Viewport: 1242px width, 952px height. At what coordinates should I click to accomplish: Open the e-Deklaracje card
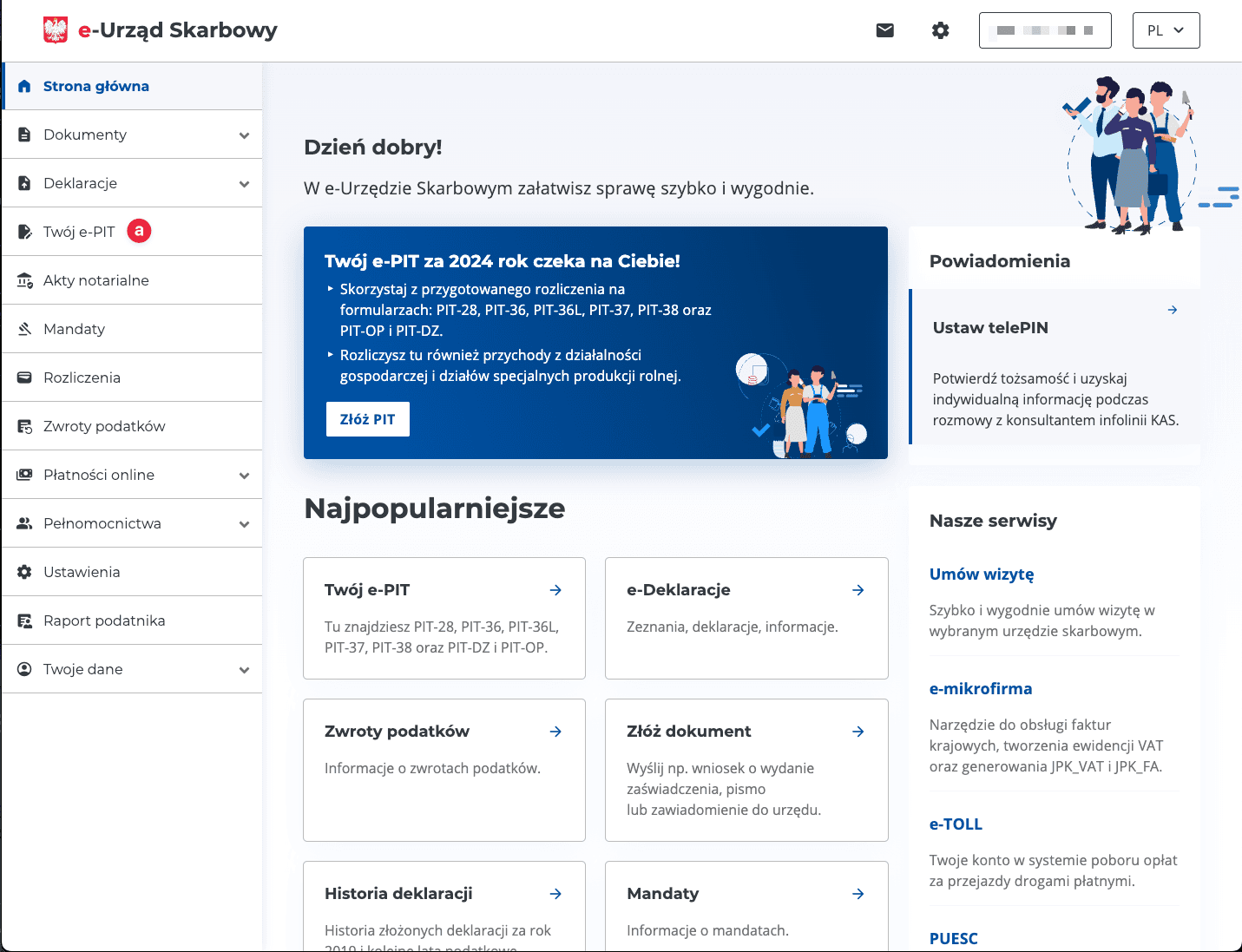[746, 617]
